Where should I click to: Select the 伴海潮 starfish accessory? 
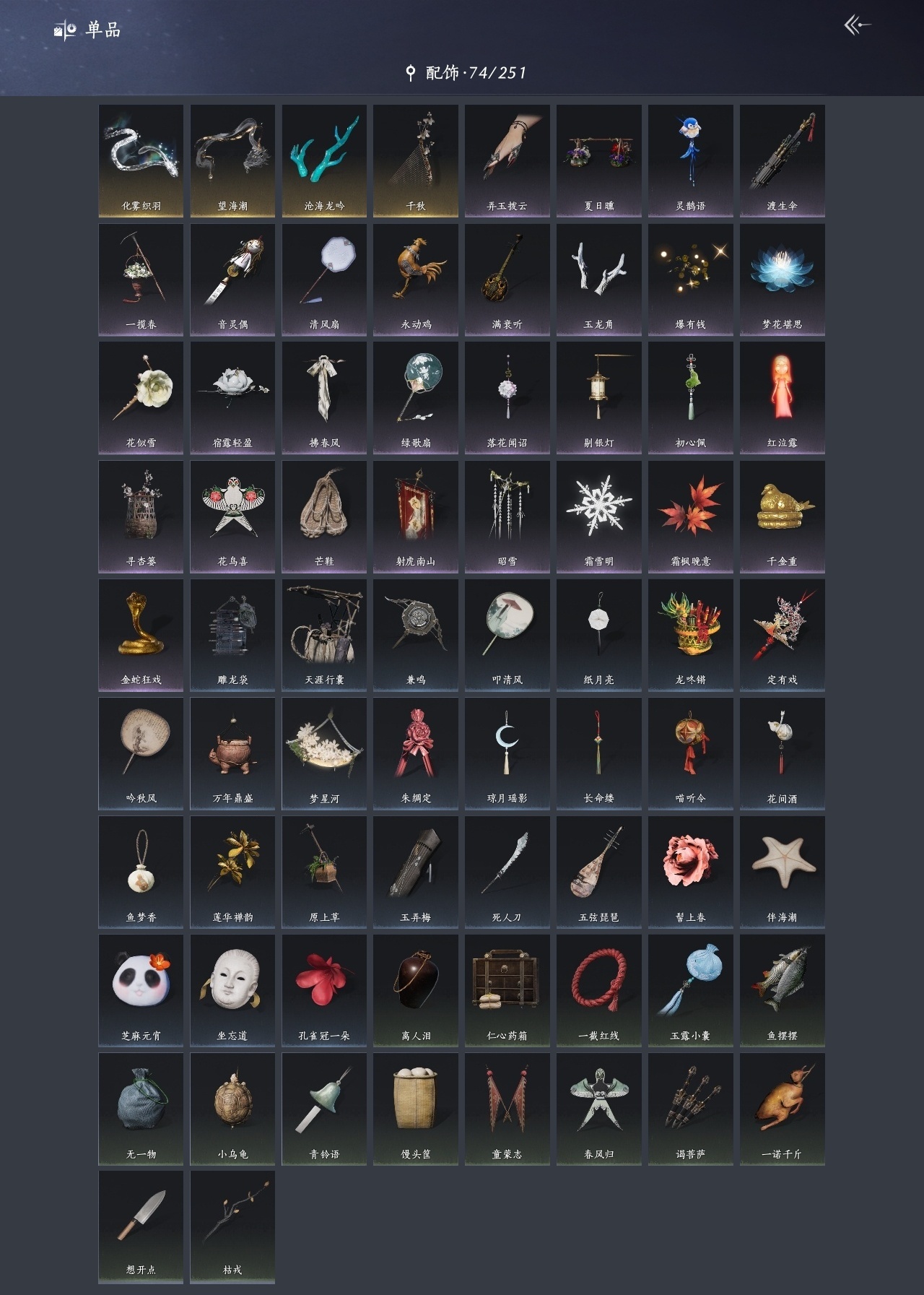click(x=782, y=872)
